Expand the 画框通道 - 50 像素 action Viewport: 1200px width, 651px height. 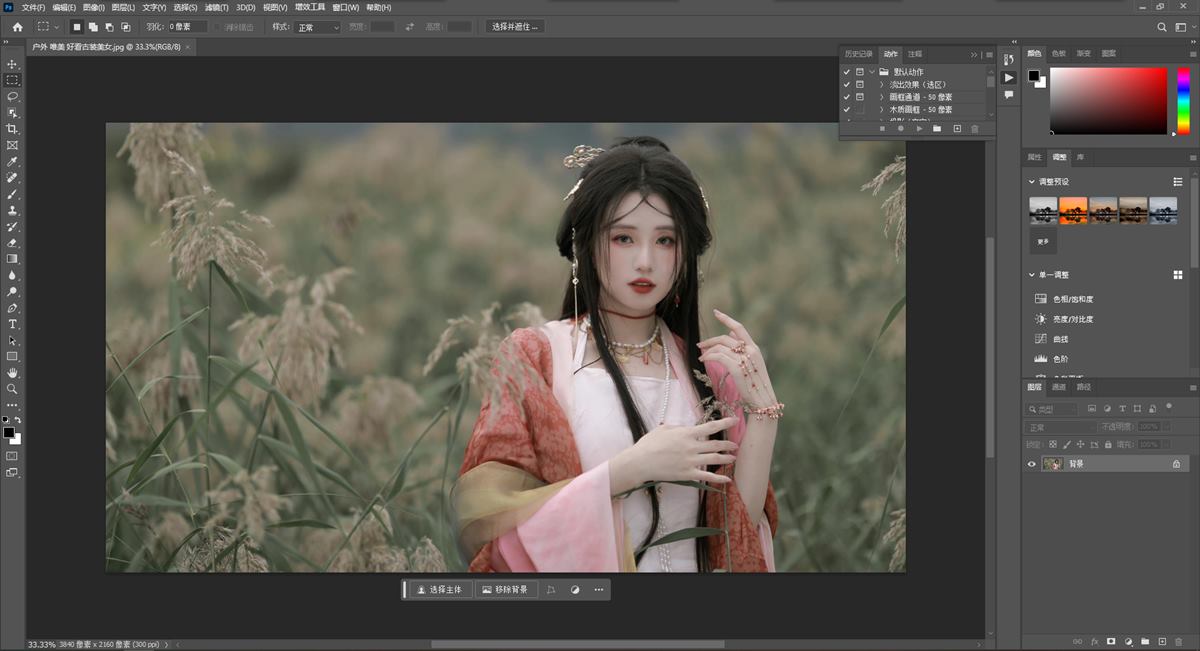point(881,97)
